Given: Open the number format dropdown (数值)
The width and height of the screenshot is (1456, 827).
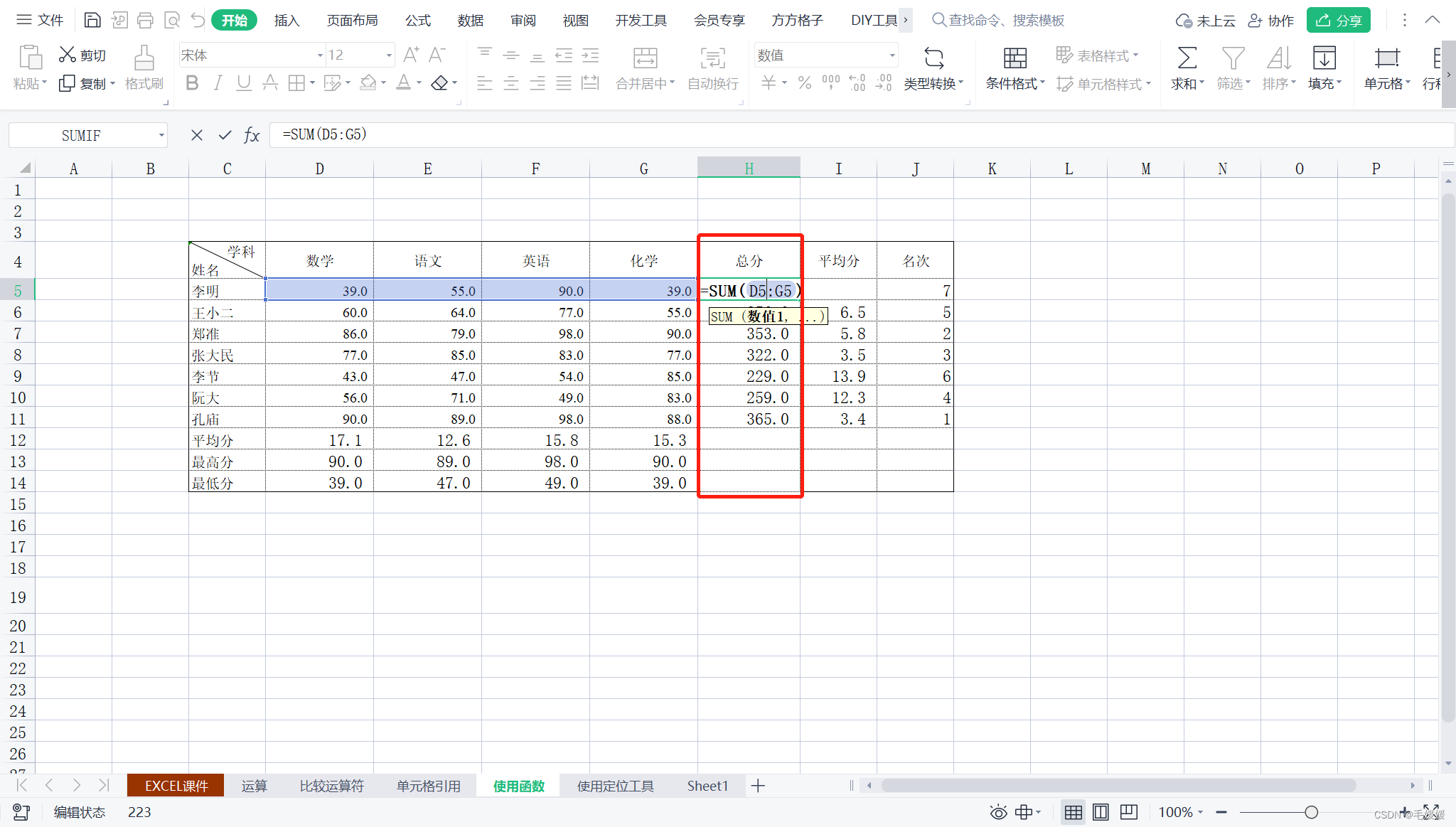Looking at the screenshot, I should click(x=892, y=55).
